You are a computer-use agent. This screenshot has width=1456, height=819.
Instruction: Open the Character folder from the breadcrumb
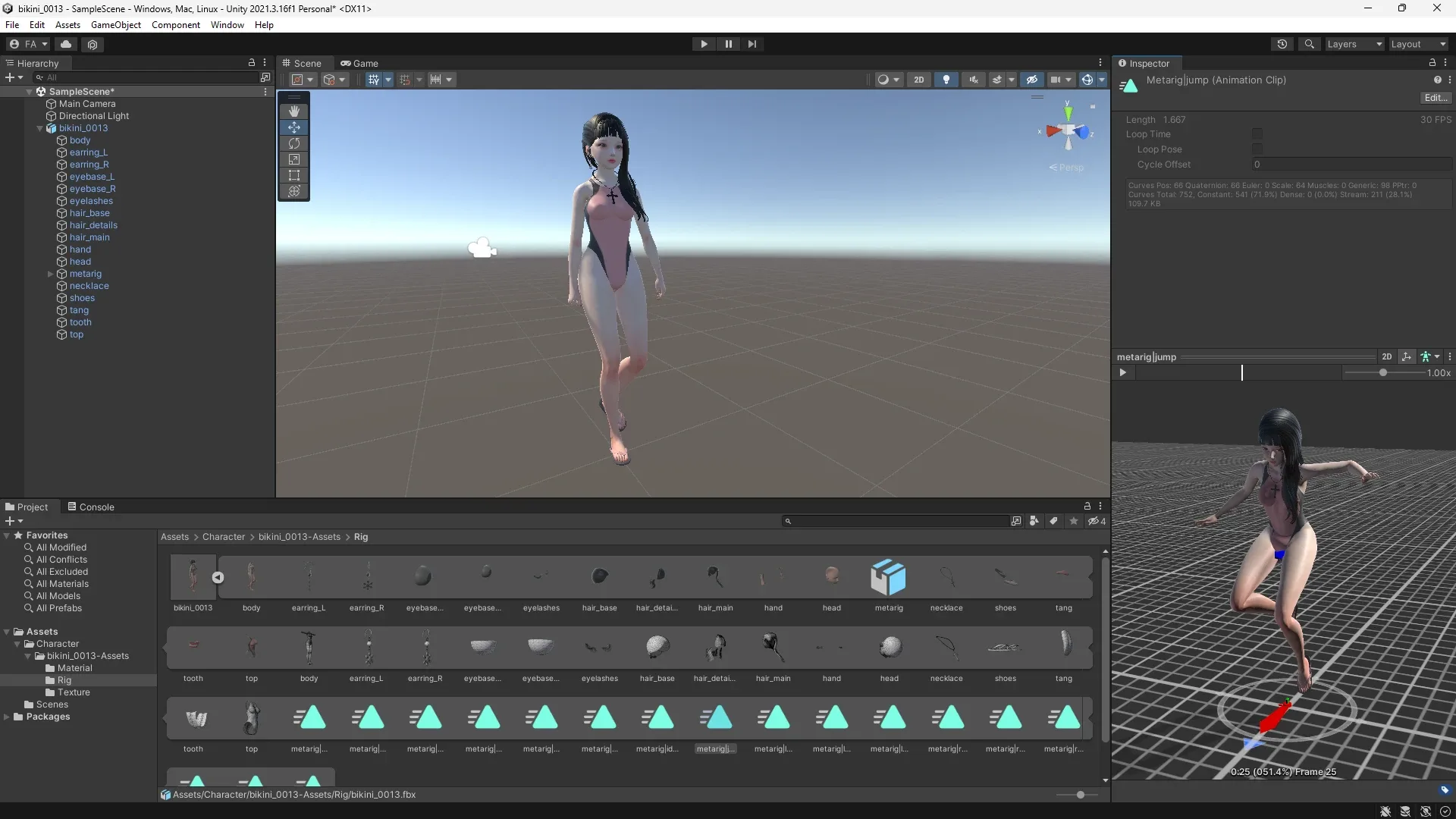[x=224, y=537]
